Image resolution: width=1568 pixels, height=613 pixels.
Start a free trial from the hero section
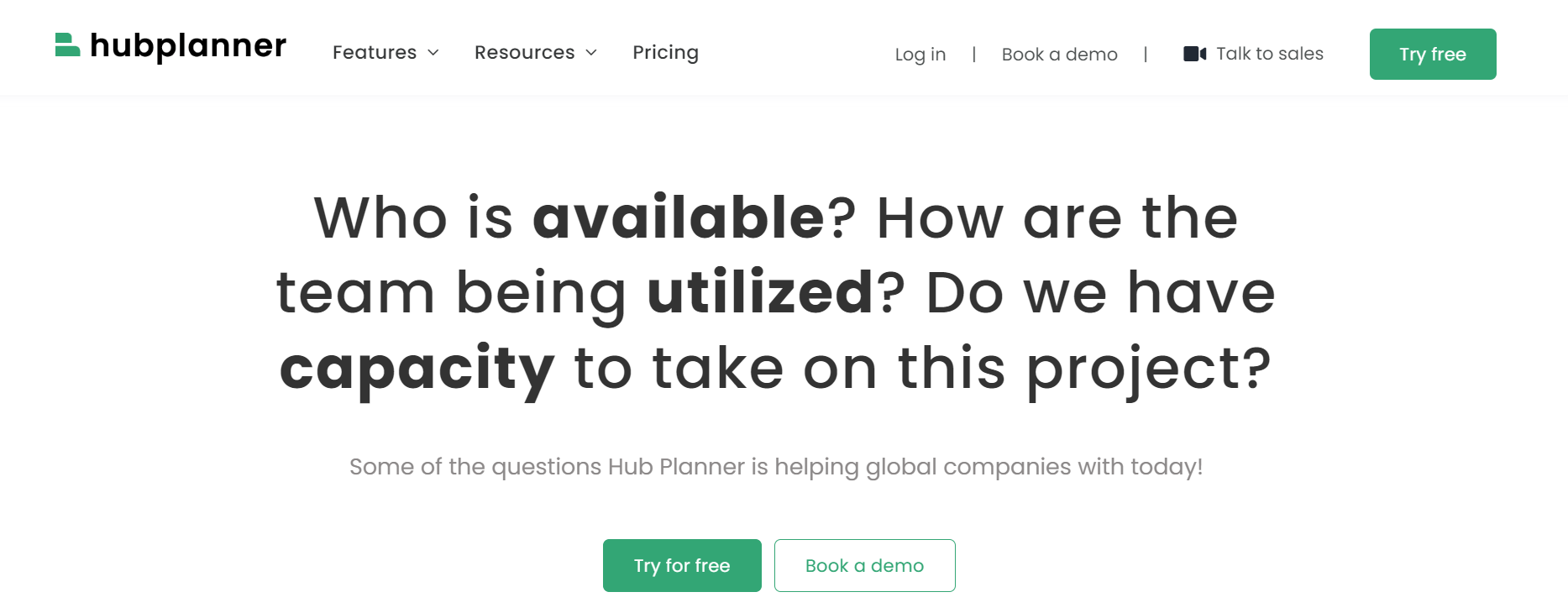681,565
